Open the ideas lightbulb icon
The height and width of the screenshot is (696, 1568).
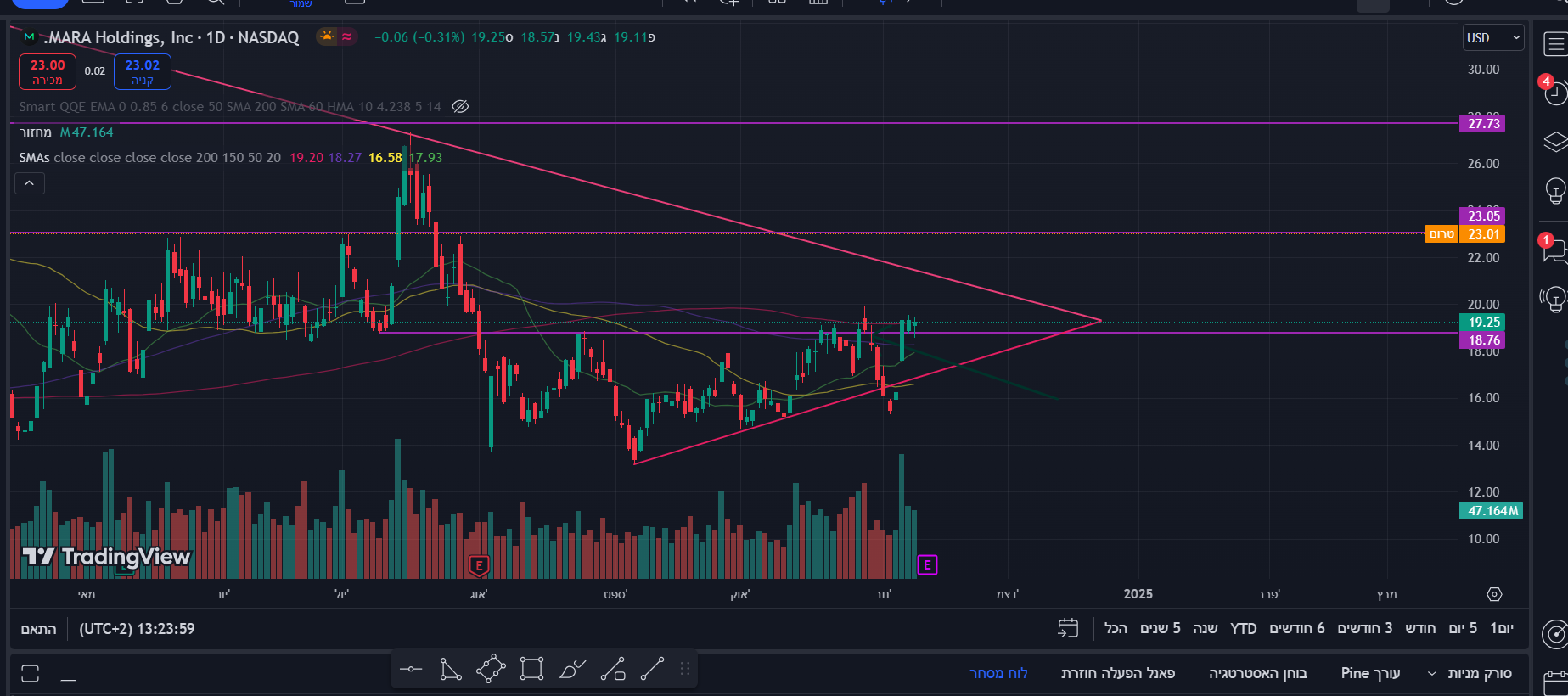pos(1555,190)
